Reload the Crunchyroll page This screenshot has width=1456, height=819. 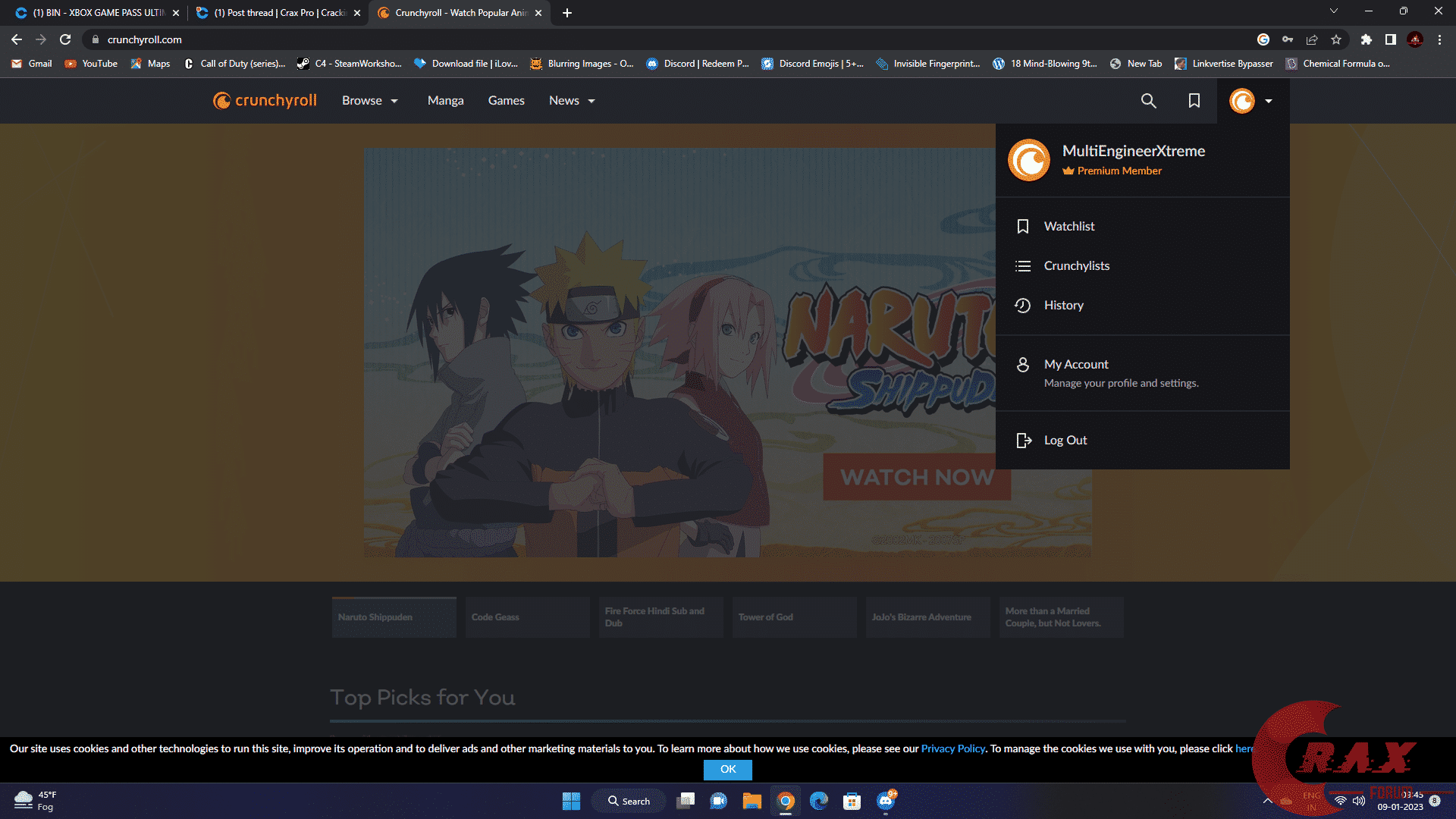pos(66,39)
